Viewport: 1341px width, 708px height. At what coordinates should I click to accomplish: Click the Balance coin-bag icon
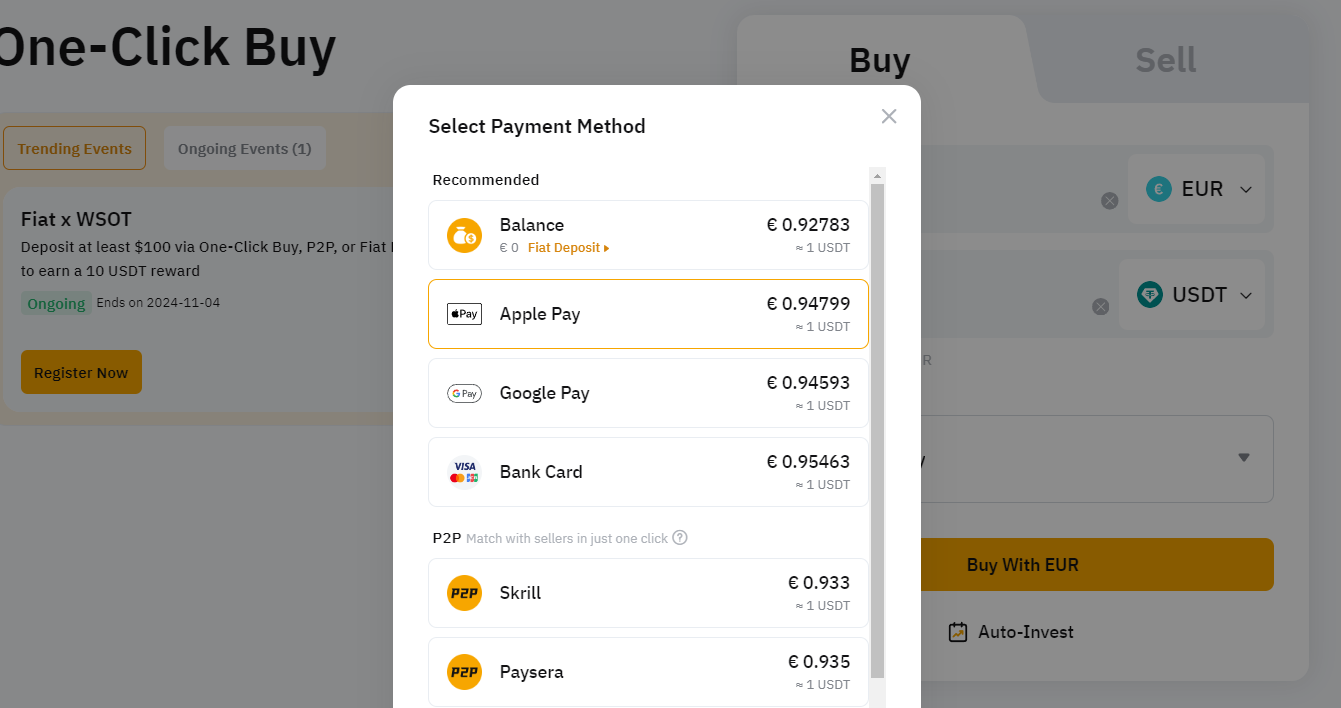pos(464,235)
